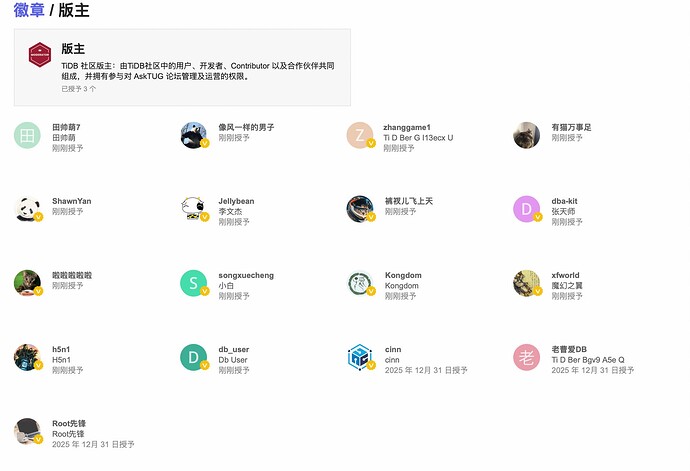This screenshot has height=471, width=690.
Task: Open bold username link Kongdom
Action: (x=403, y=275)
